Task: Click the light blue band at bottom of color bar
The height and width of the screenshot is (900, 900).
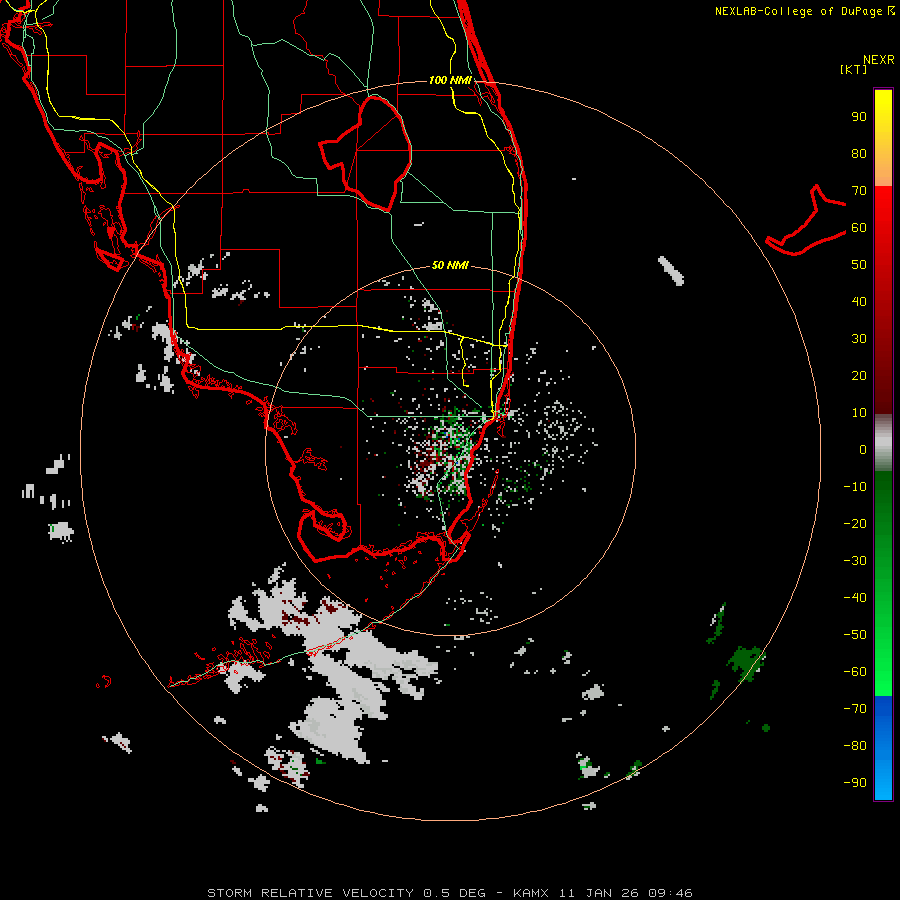Action: pyautogui.click(x=883, y=775)
